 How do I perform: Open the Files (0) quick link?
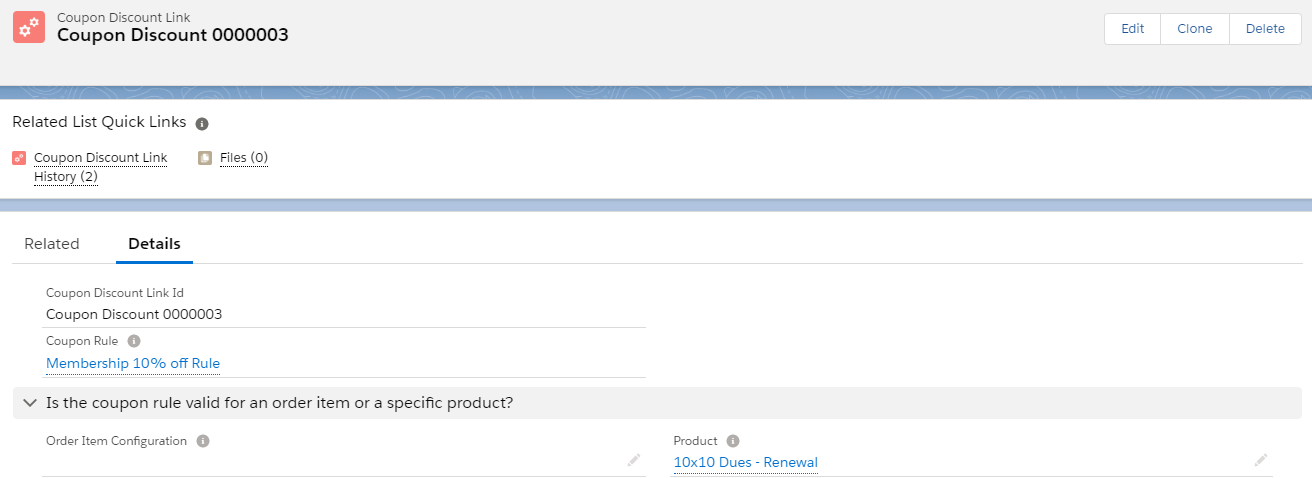(x=244, y=158)
